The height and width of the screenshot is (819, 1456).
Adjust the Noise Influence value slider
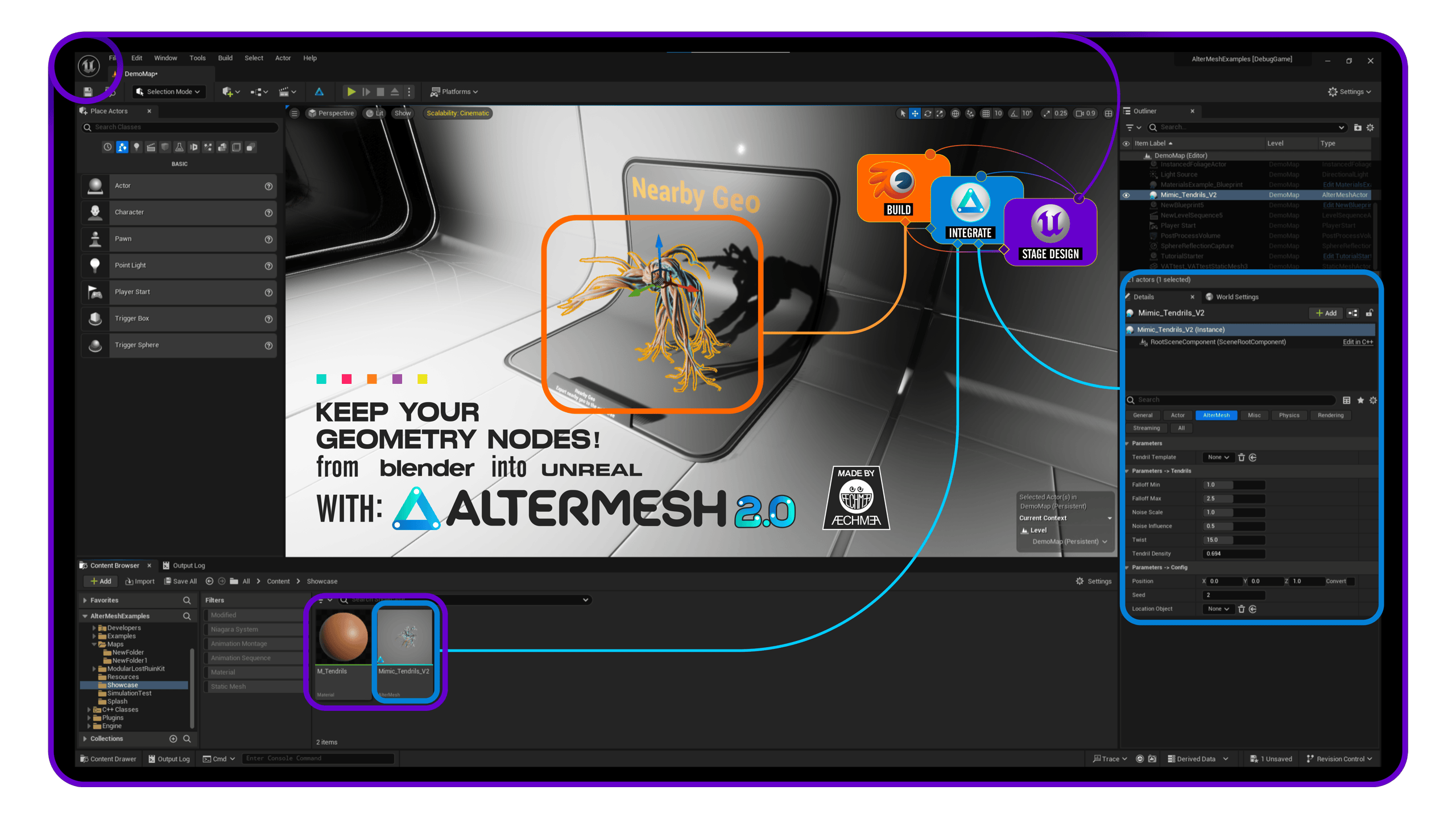(1234, 526)
